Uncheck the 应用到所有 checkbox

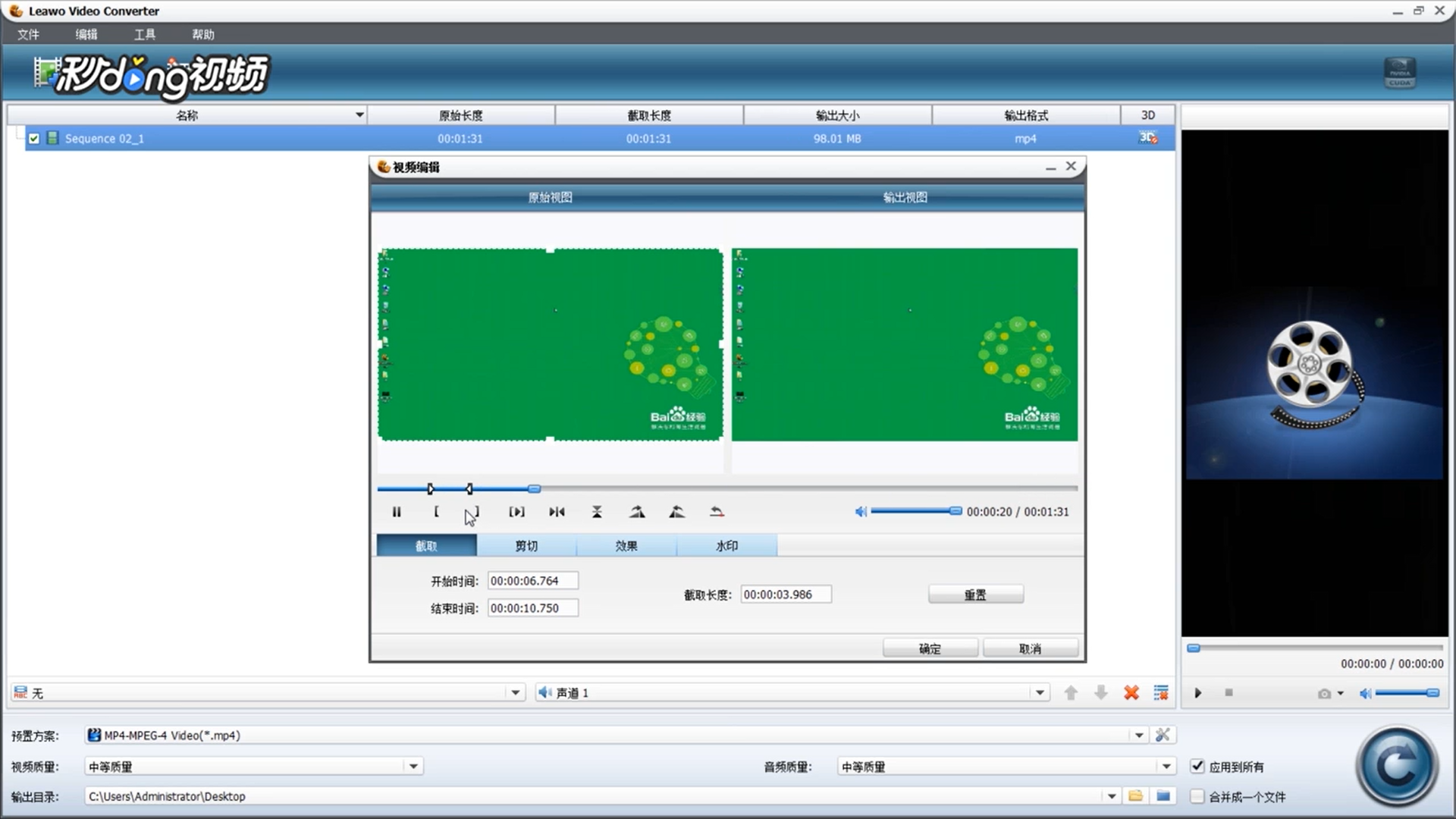1197,766
